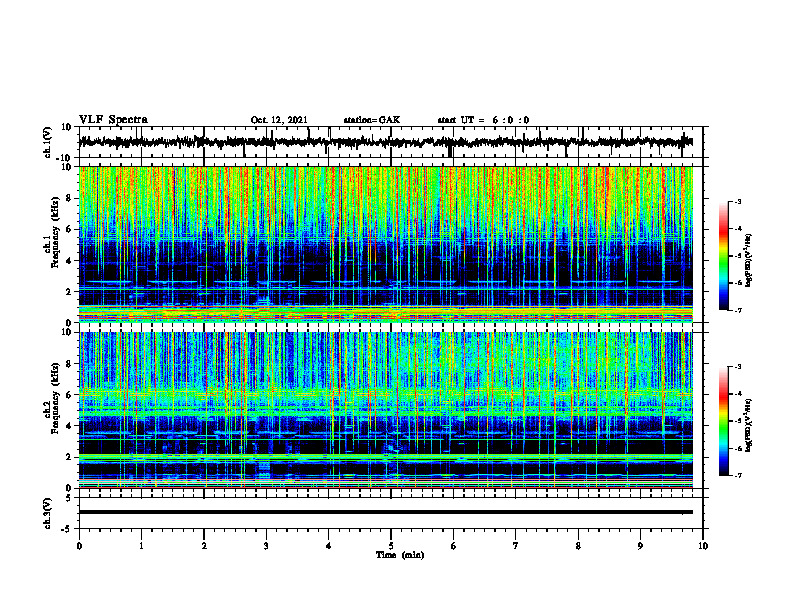
Task: Click the "-7" label on lower colorbar
Action: pyautogui.click(x=738, y=475)
